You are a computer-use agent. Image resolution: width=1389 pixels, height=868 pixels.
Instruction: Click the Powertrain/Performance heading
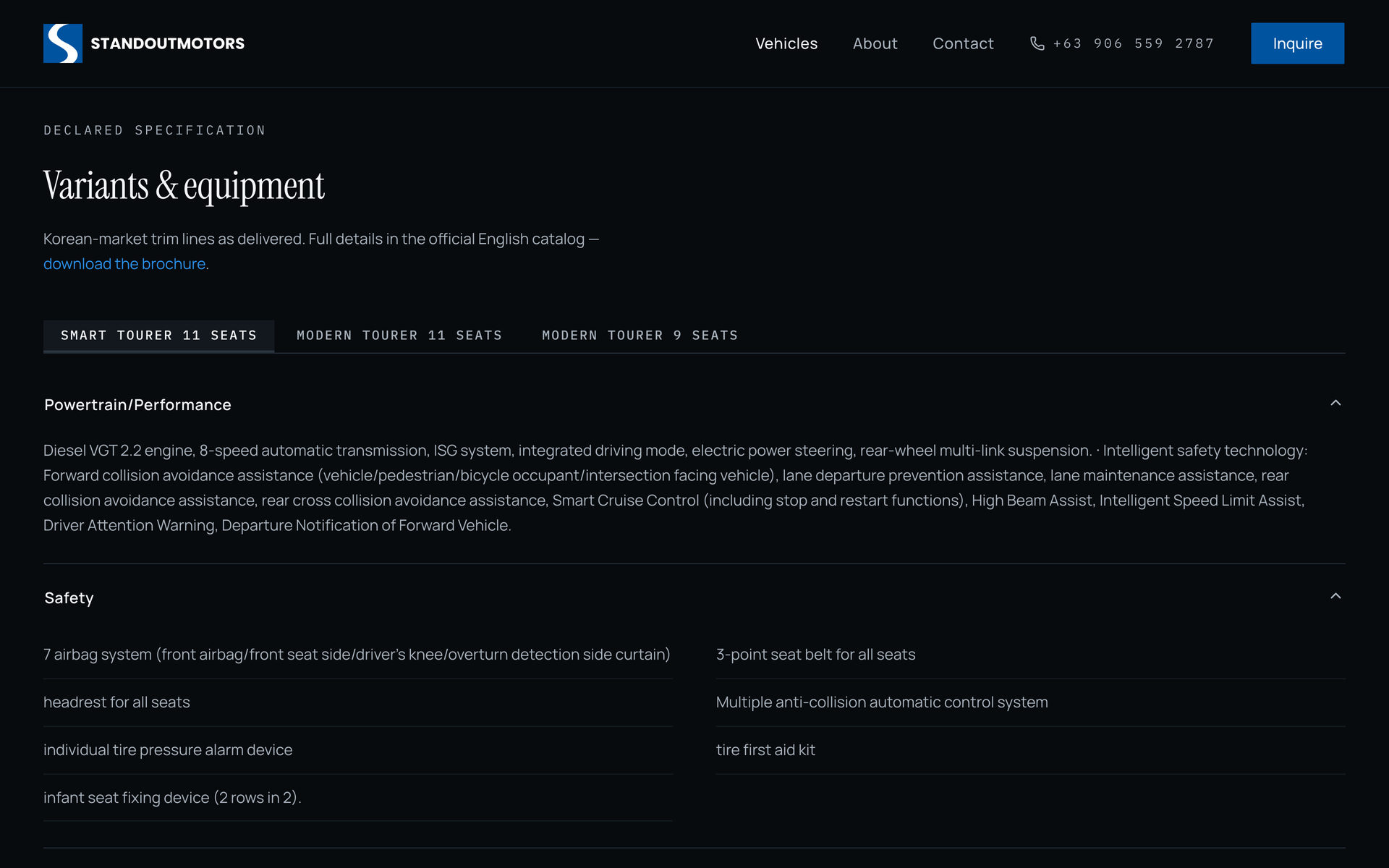(137, 405)
